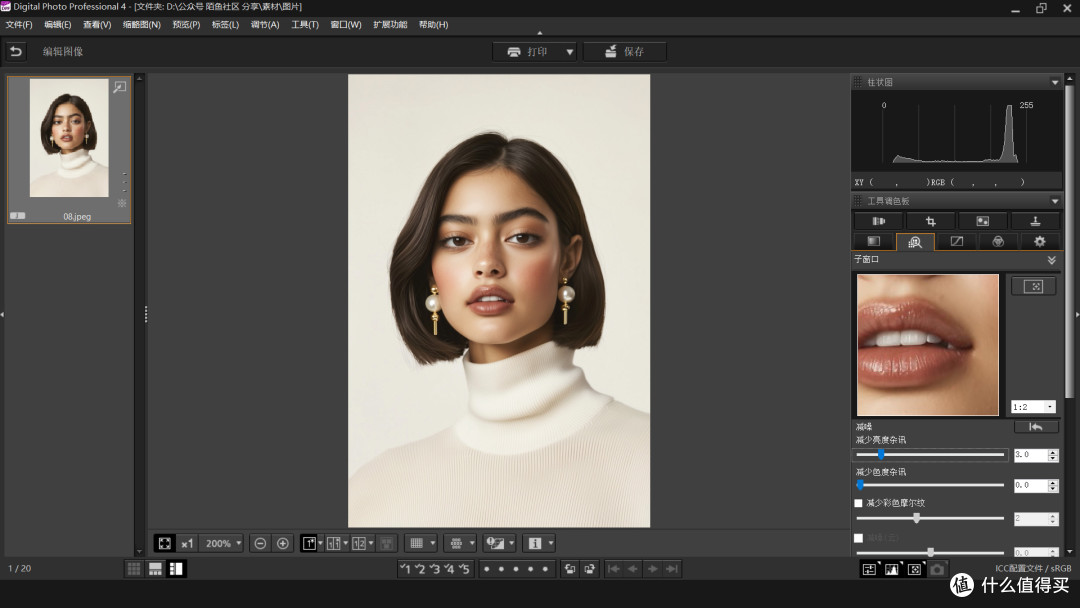
Task: Open the 工具(T) menu
Action: pos(305,24)
